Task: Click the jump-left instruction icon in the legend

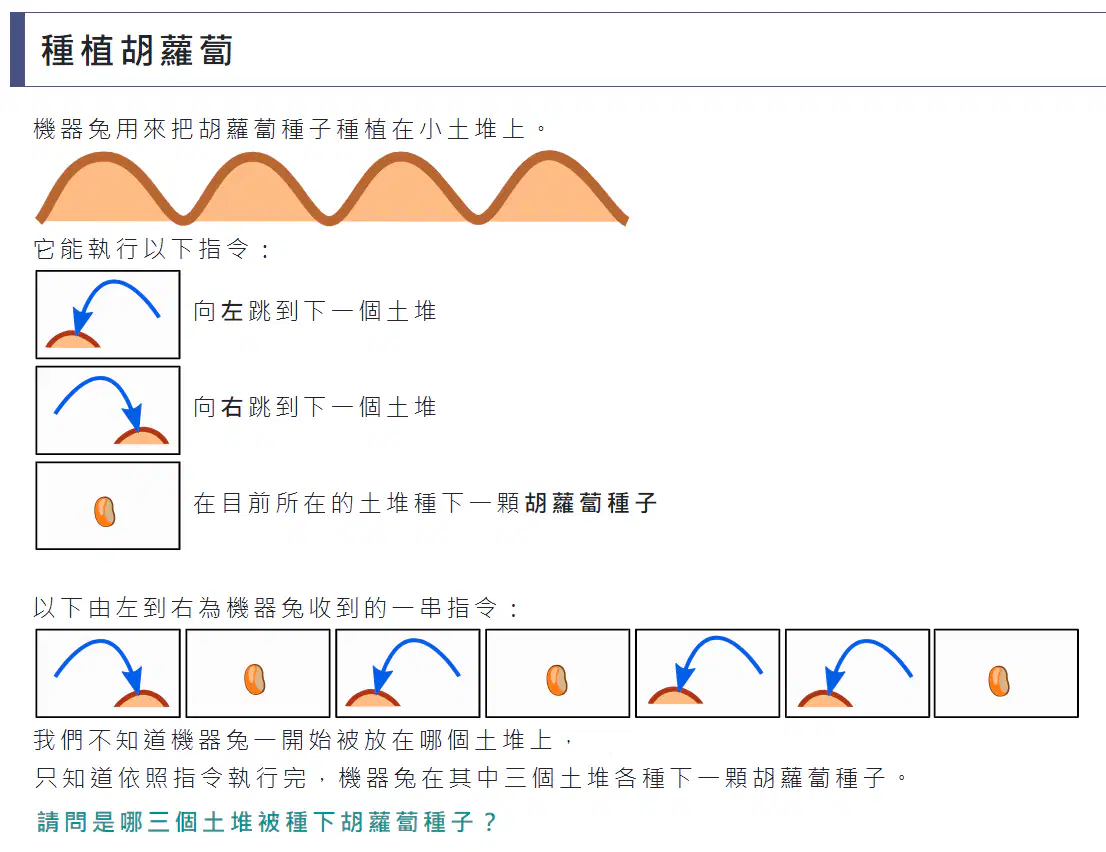Action: 108,315
